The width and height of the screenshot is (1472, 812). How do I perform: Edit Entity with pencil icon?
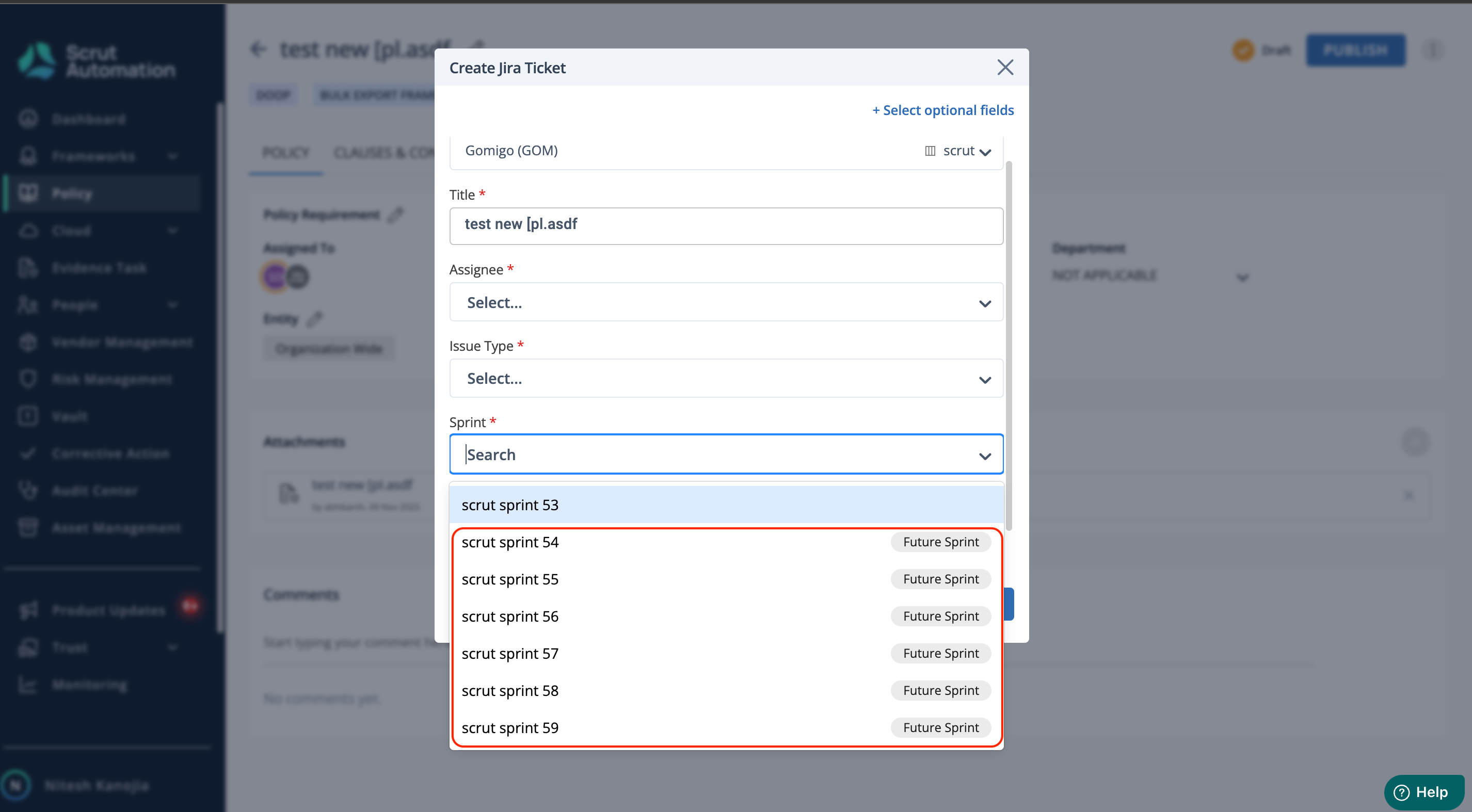pos(314,319)
